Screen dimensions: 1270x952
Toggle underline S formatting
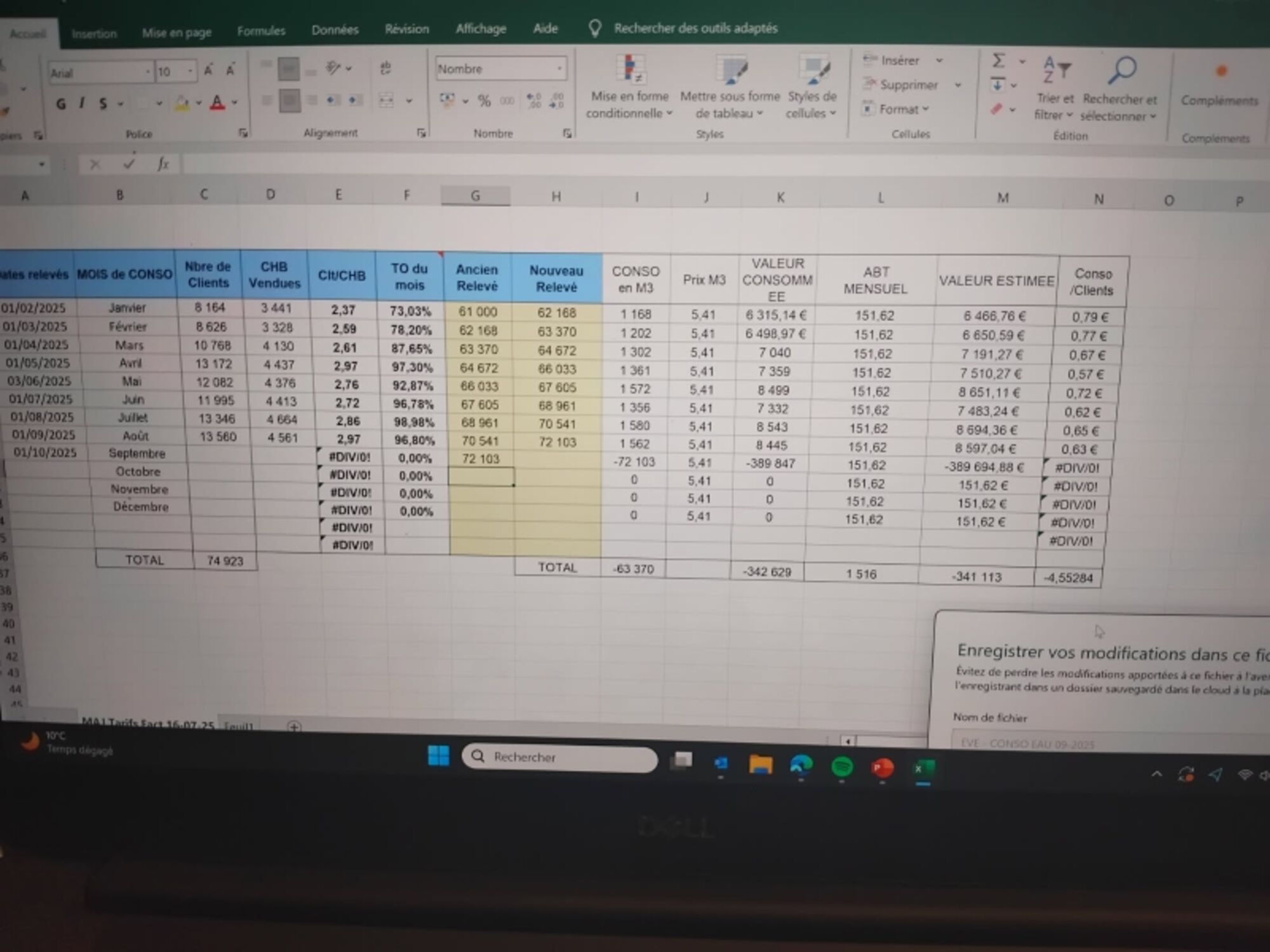pyautogui.click(x=103, y=103)
